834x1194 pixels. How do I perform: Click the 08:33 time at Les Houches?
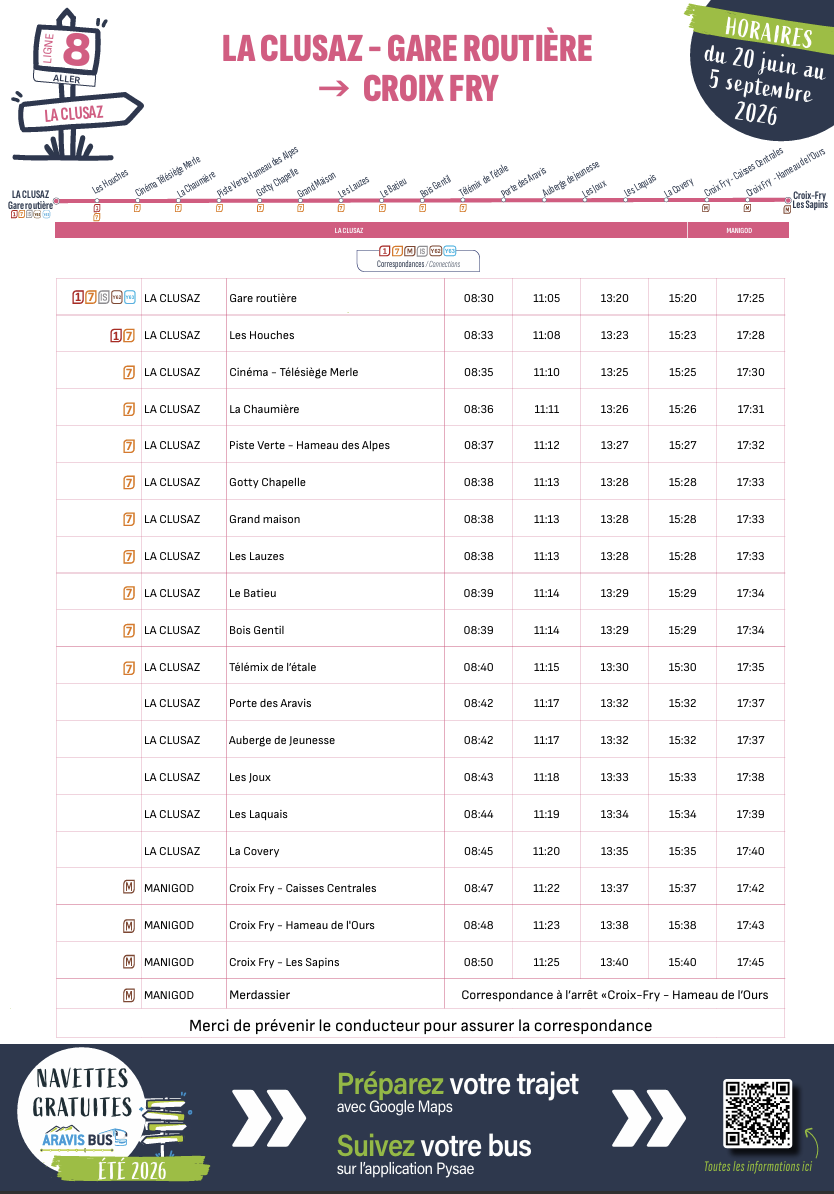pos(478,335)
